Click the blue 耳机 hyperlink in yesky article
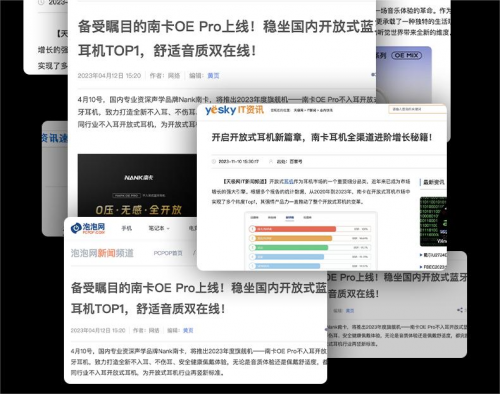The height and width of the screenshot is (394, 500). pos(289,181)
